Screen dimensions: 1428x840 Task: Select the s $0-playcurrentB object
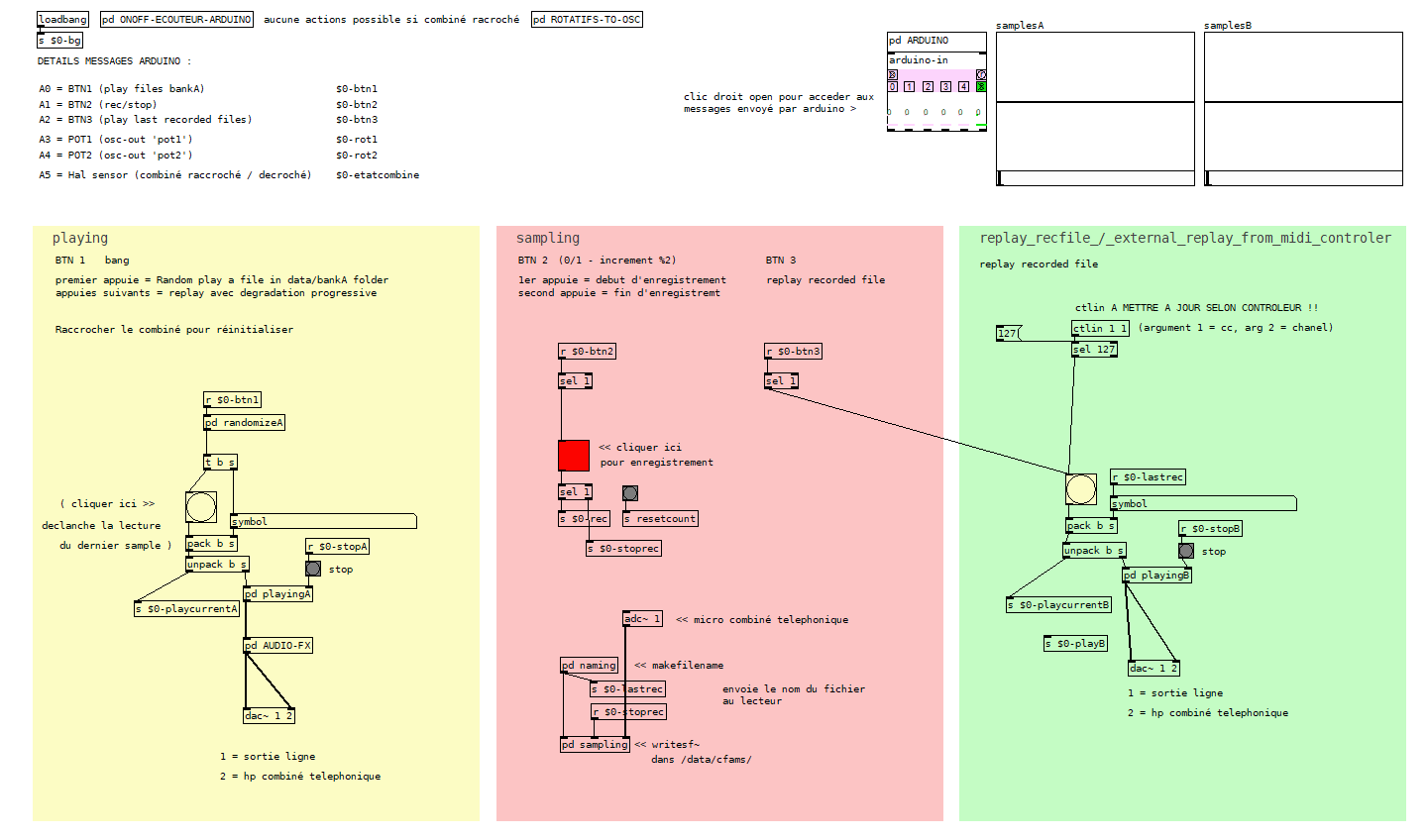point(1059,604)
